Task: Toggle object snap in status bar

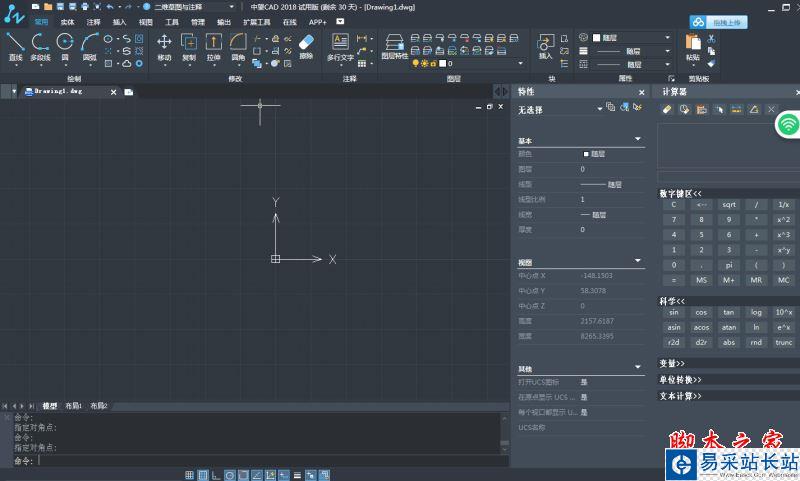Action: (243, 475)
